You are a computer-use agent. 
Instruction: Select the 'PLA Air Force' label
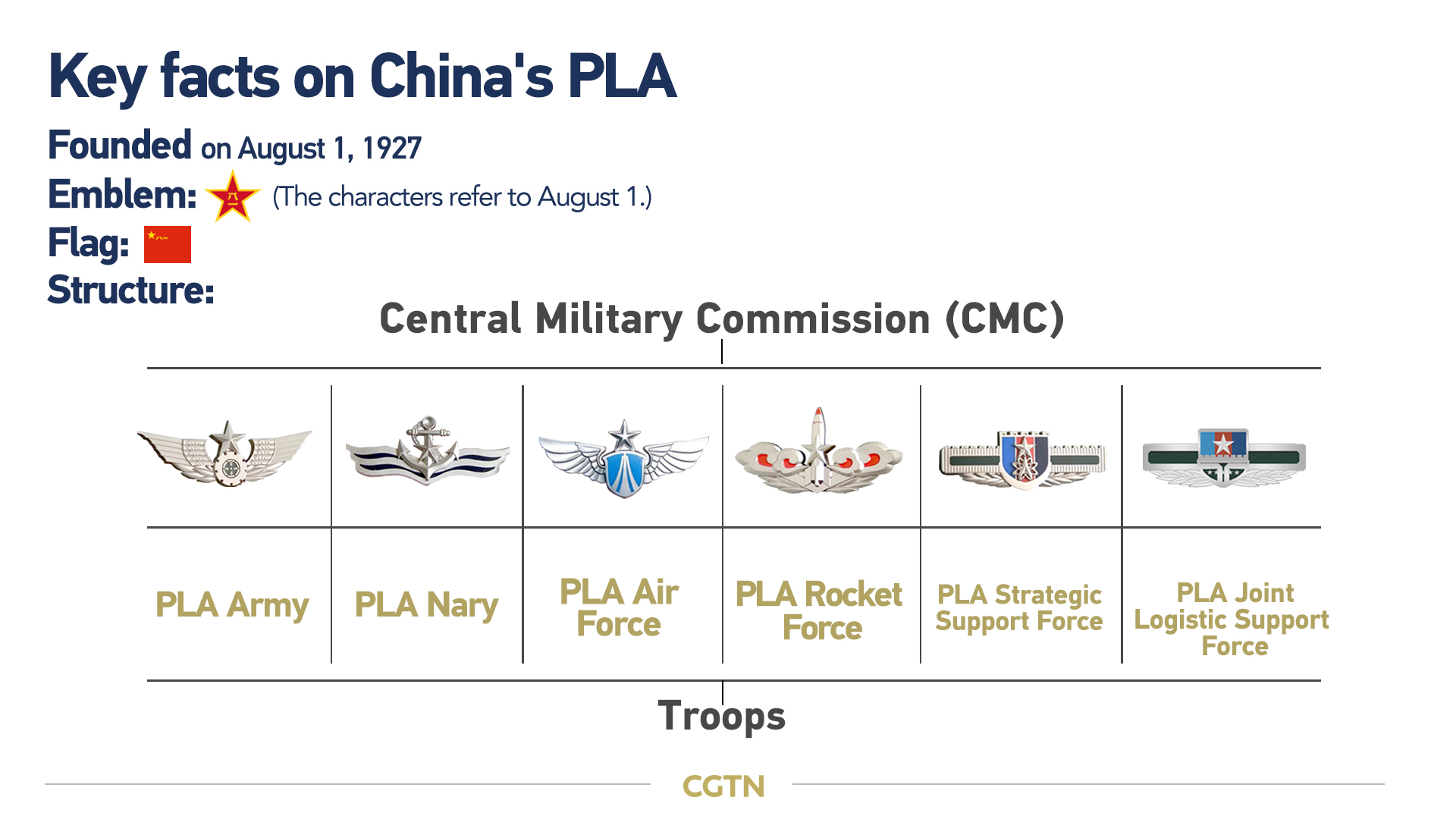tap(619, 608)
